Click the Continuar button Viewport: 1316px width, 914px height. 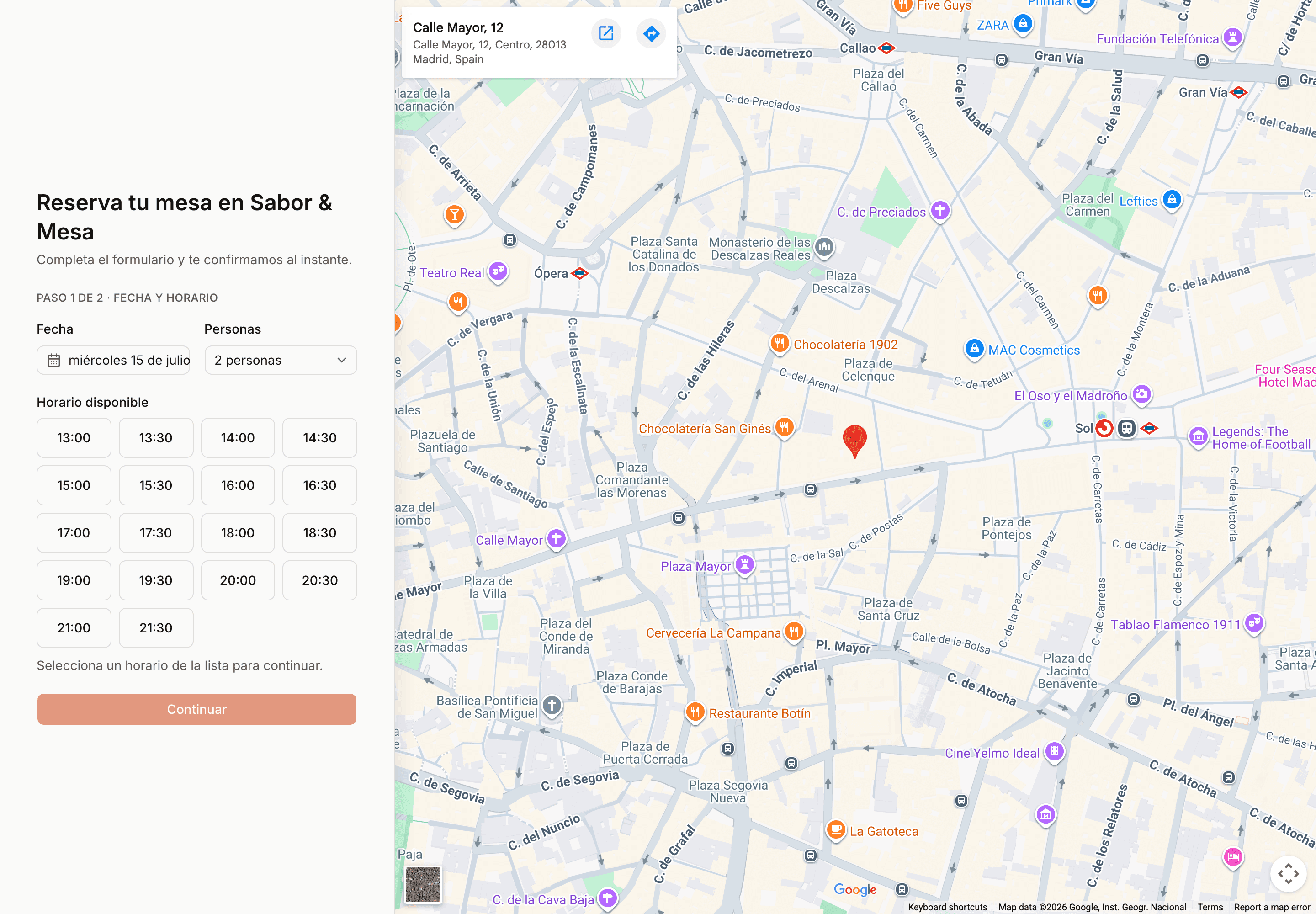(196, 709)
